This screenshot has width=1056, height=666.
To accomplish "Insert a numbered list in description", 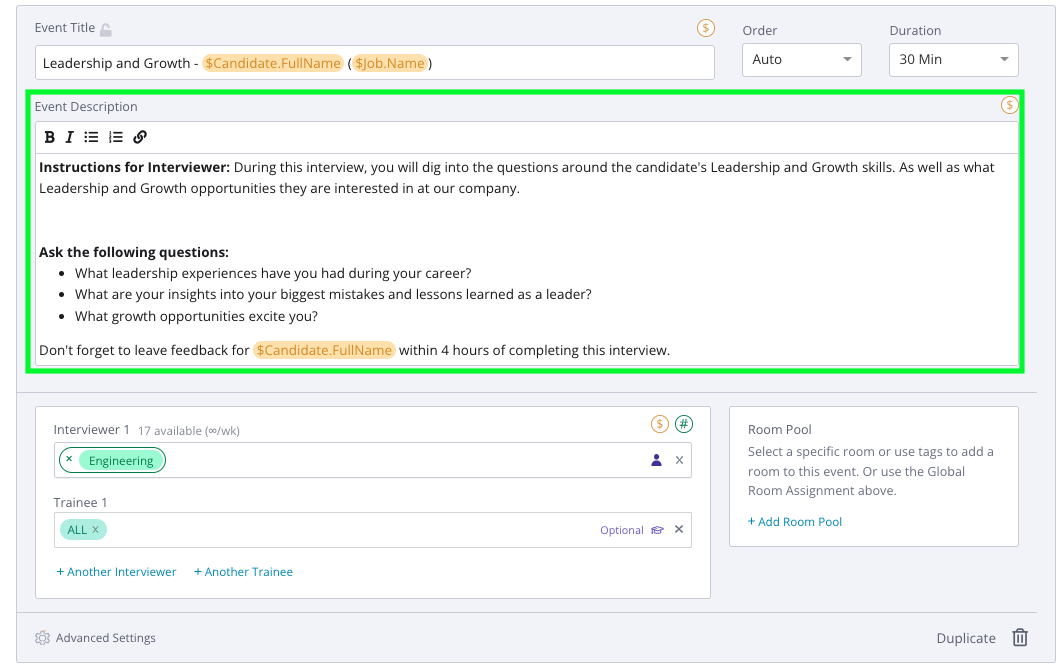I will (x=116, y=137).
